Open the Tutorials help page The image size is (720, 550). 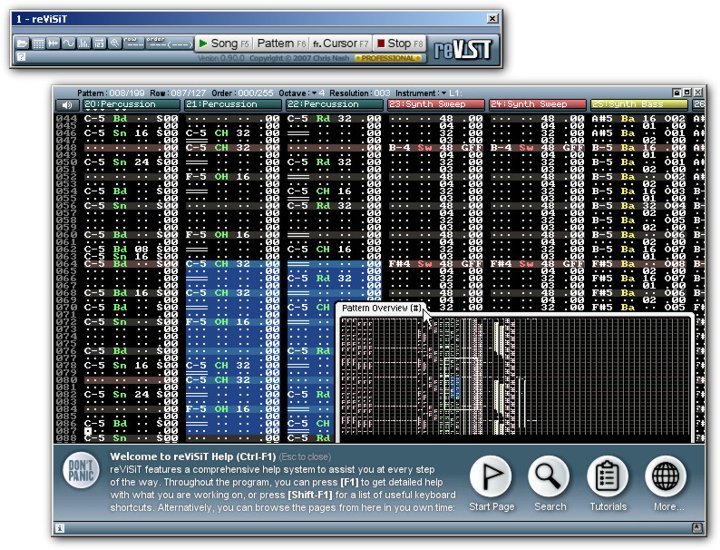[608, 484]
